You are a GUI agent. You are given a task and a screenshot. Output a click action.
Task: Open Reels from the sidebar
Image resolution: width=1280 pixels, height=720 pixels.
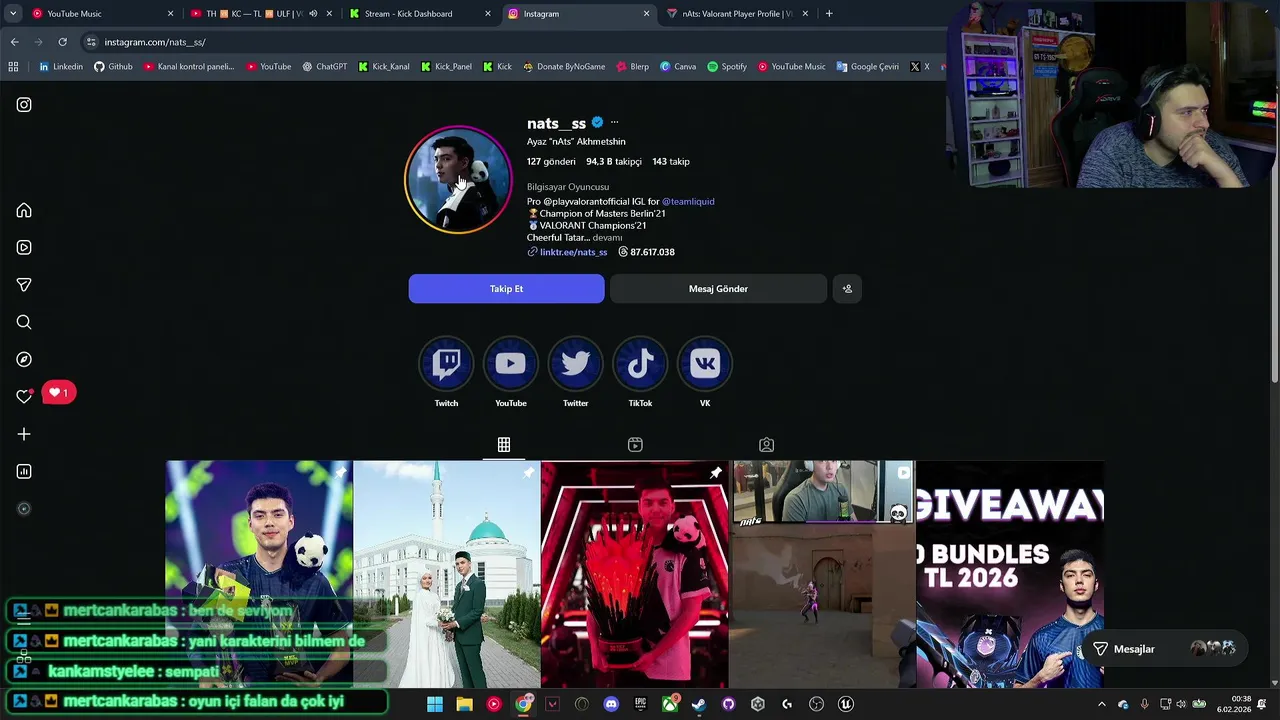pyautogui.click(x=24, y=247)
